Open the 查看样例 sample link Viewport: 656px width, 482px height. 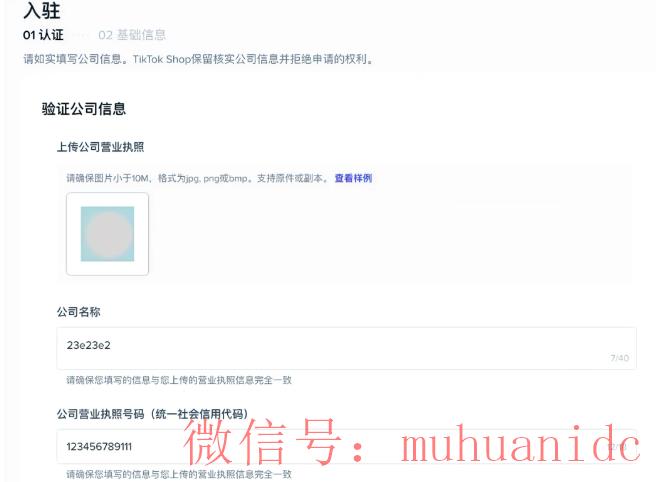353,178
